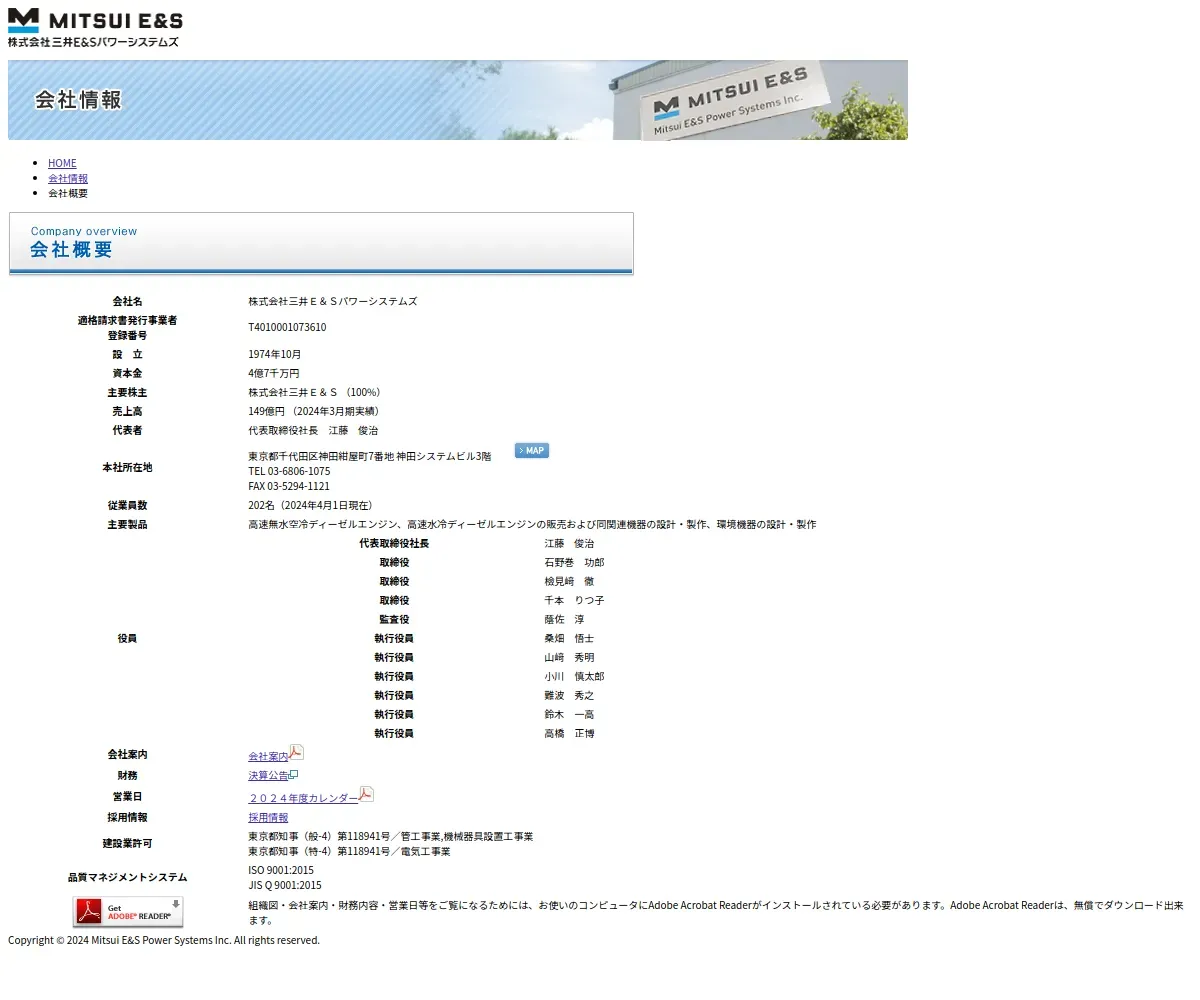The height and width of the screenshot is (1000, 1200).
Task: Select officer name 小川 慎太郎
Action: coord(574,676)
